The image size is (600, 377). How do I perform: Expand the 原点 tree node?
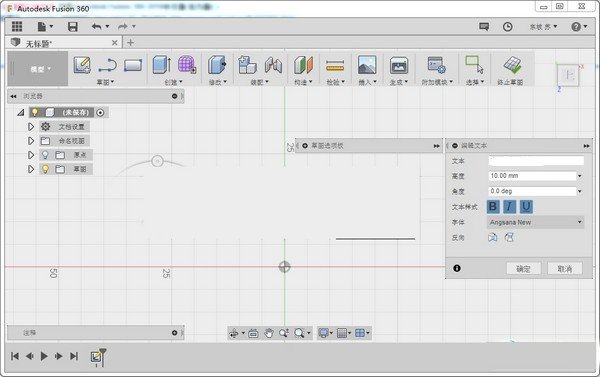(31, 155)
